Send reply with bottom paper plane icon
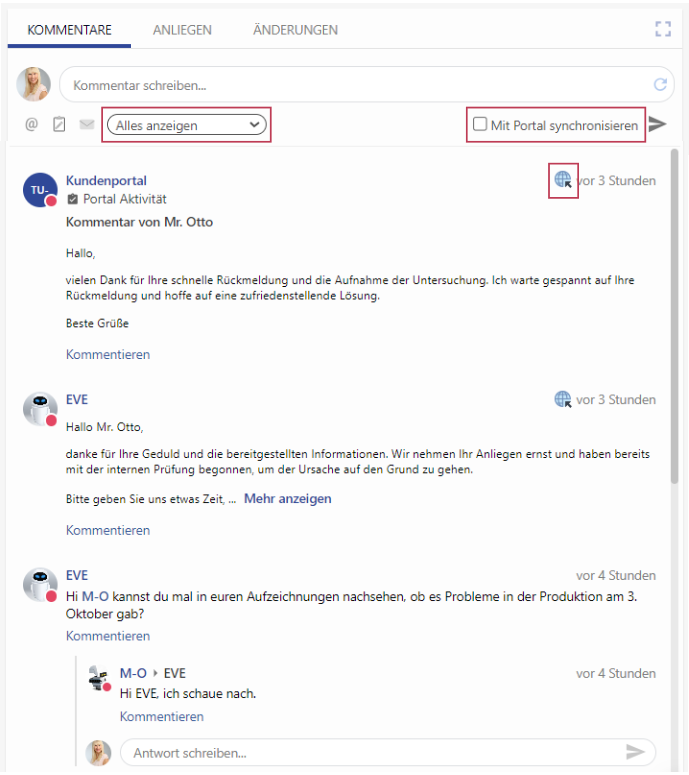 pyautogui.click(x=635, y=752)
